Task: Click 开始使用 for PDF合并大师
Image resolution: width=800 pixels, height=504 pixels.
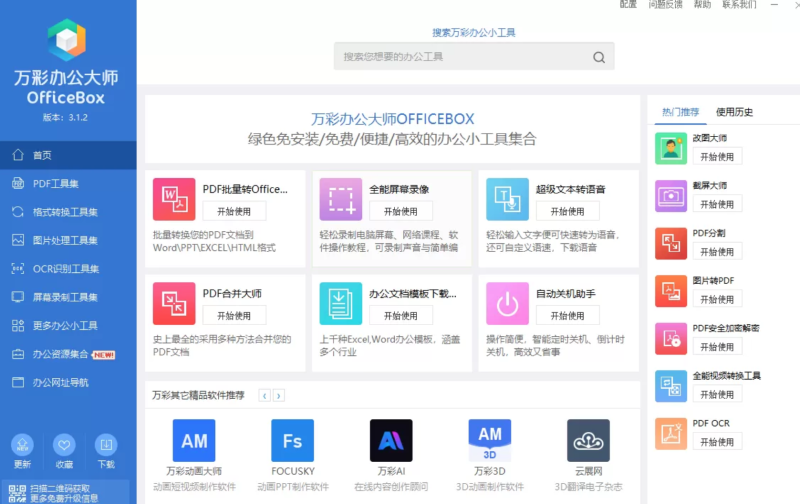Action: (234, 316)
